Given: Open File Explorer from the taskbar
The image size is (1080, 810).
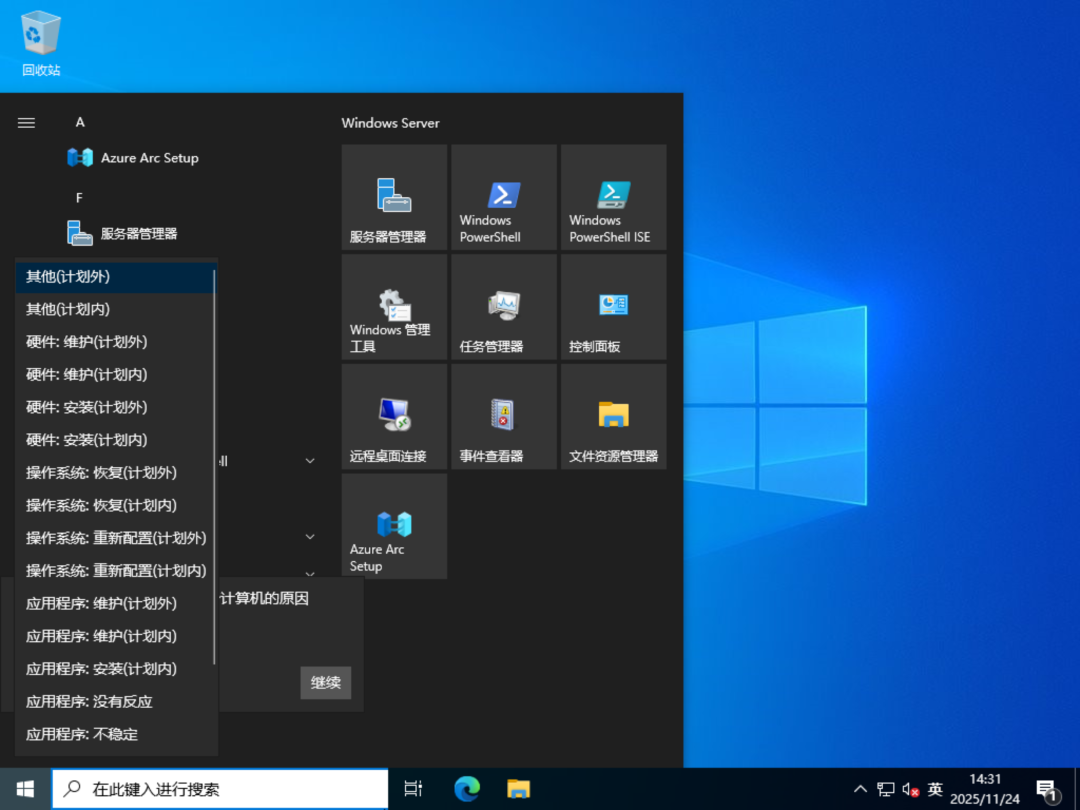Looking at the screenshot, I should click(518, 789).
